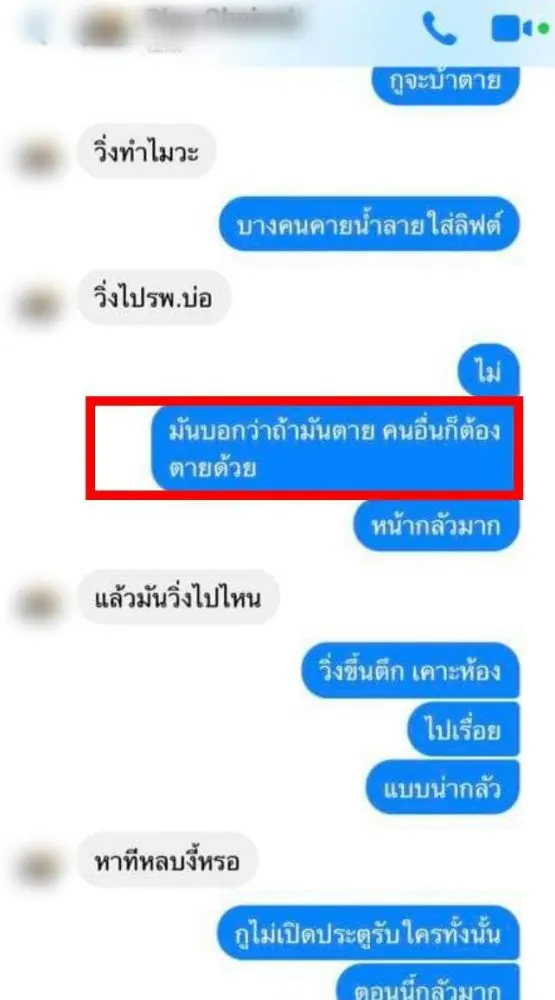Select the message 'วิ่งทำไมวะ'
The image size is (555, 1000).
coord(147,151)
